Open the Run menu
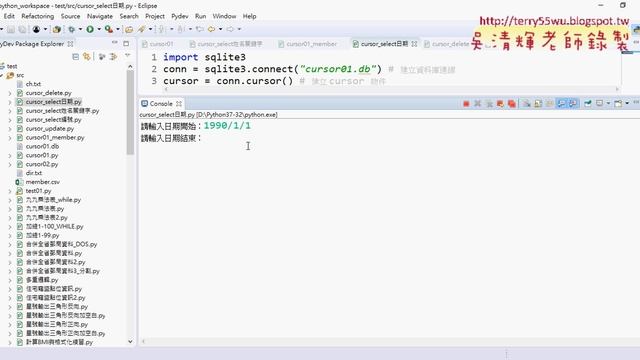The height and width of the screenshot is (360, 640). pyautogui.click(x=200, y=16)
